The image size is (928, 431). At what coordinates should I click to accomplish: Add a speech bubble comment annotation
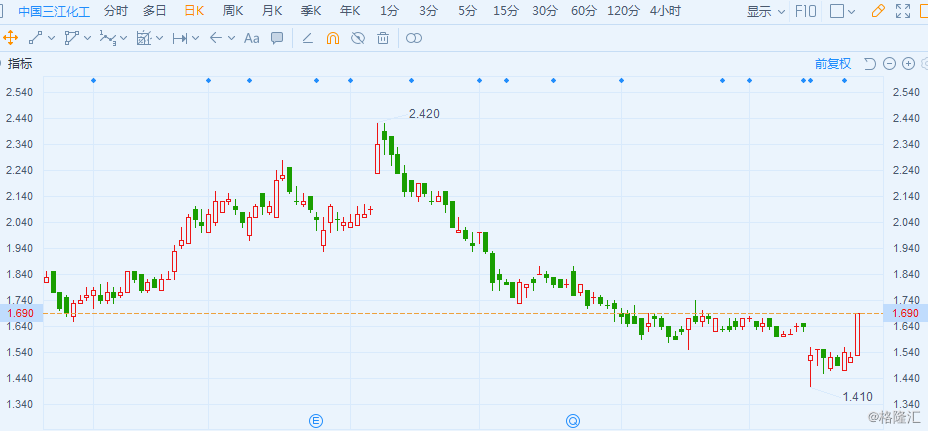point(277,38)
